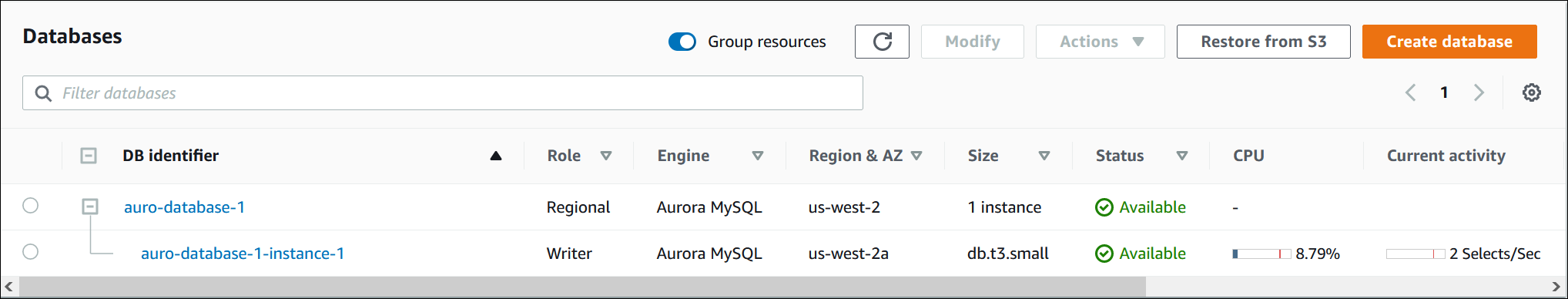Click the Create database button
This screenshot has width=1568, height=299.
[1449, 42]
